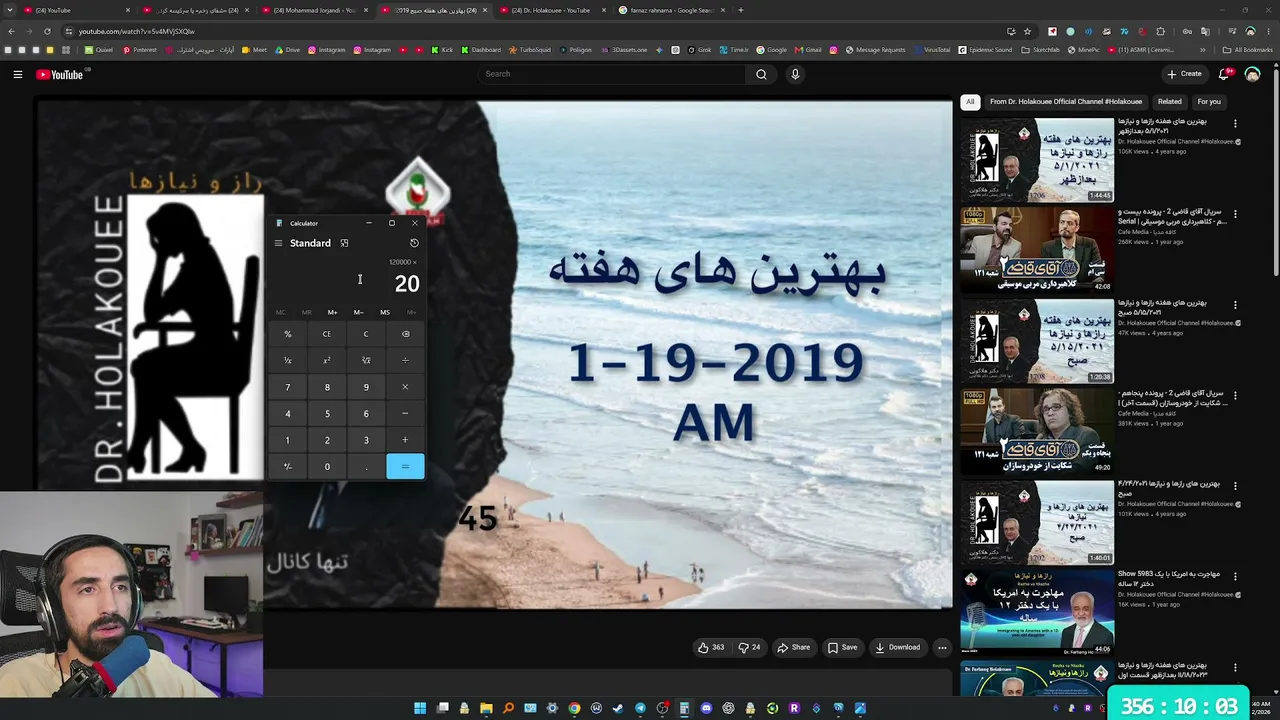Viewport: 1280px width, 720px height.
Task: Click the square root key
Action: (366, 360)
